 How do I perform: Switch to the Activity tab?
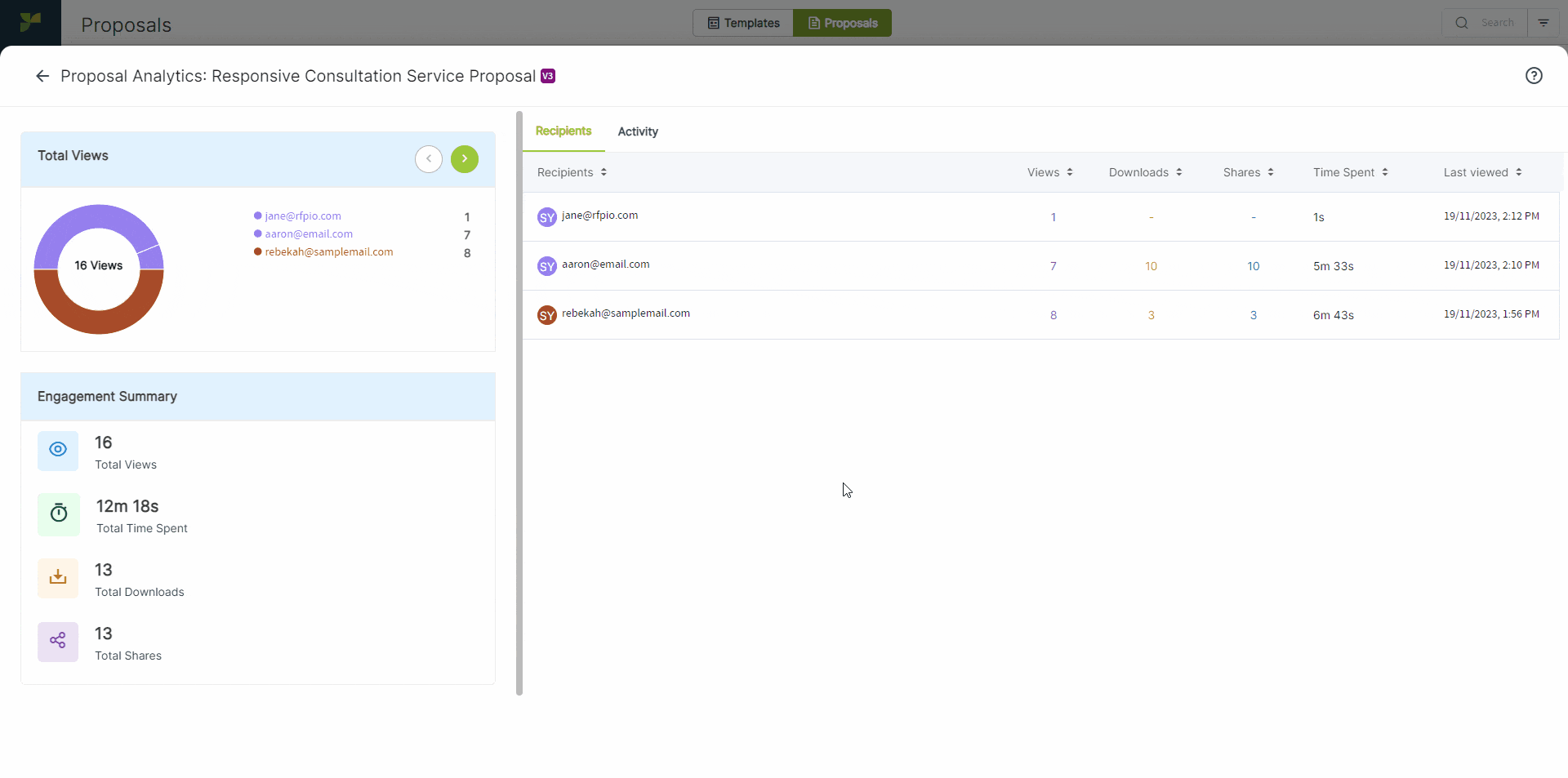click(638, 131)
